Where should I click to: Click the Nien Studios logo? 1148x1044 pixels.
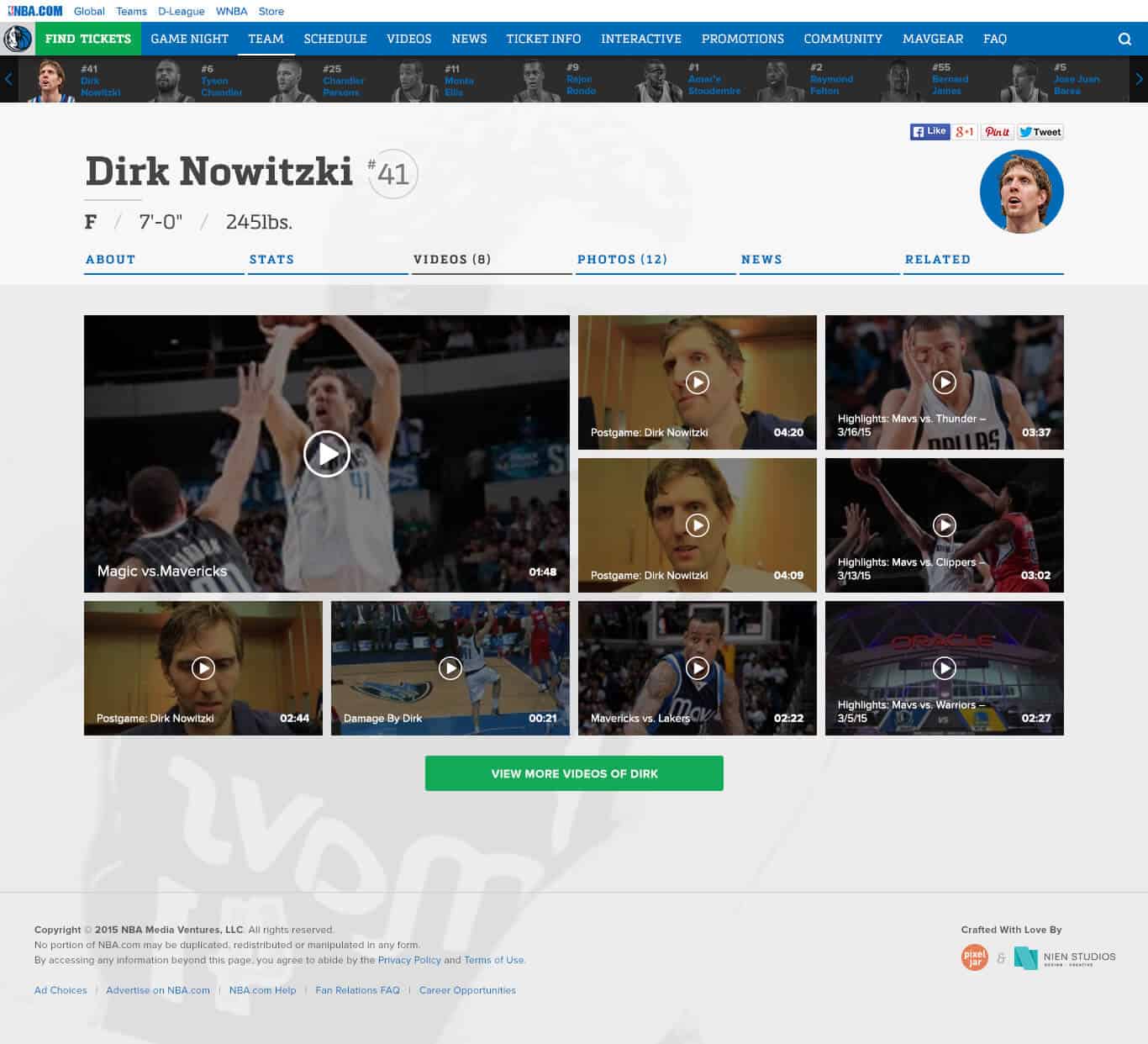[1065, 958]
